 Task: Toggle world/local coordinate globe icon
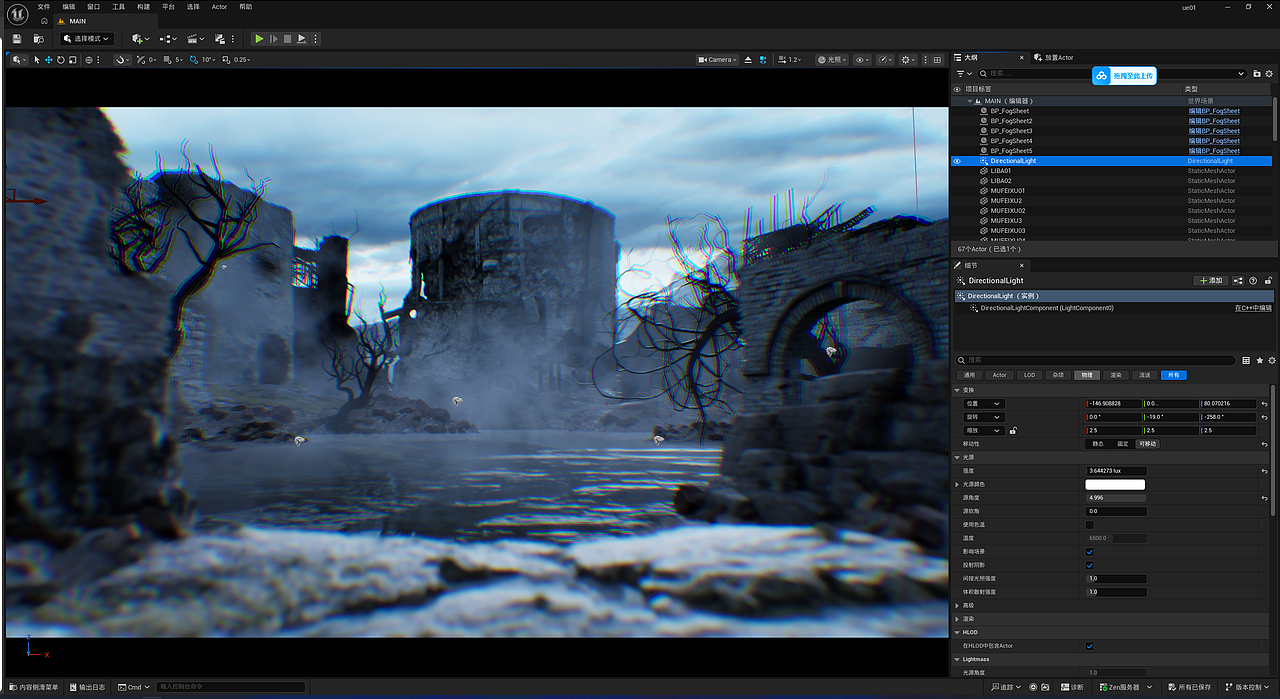click(x=89, y=60)
